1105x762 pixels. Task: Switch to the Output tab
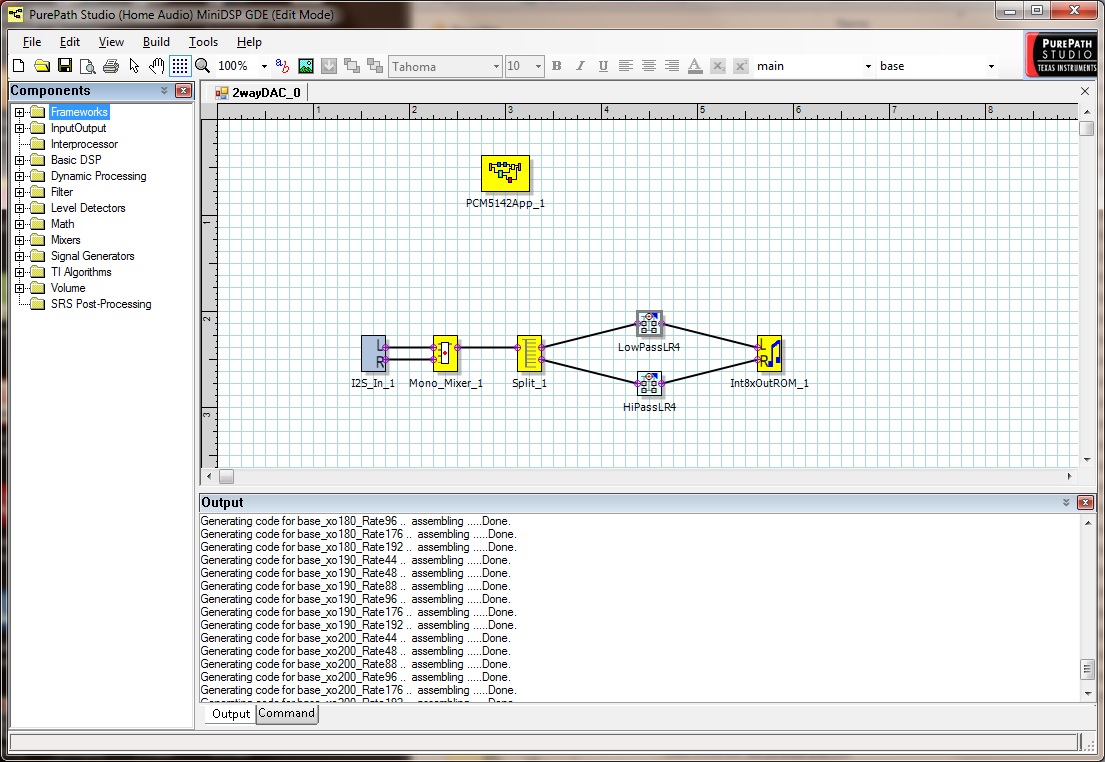click(x=230, y=713)
